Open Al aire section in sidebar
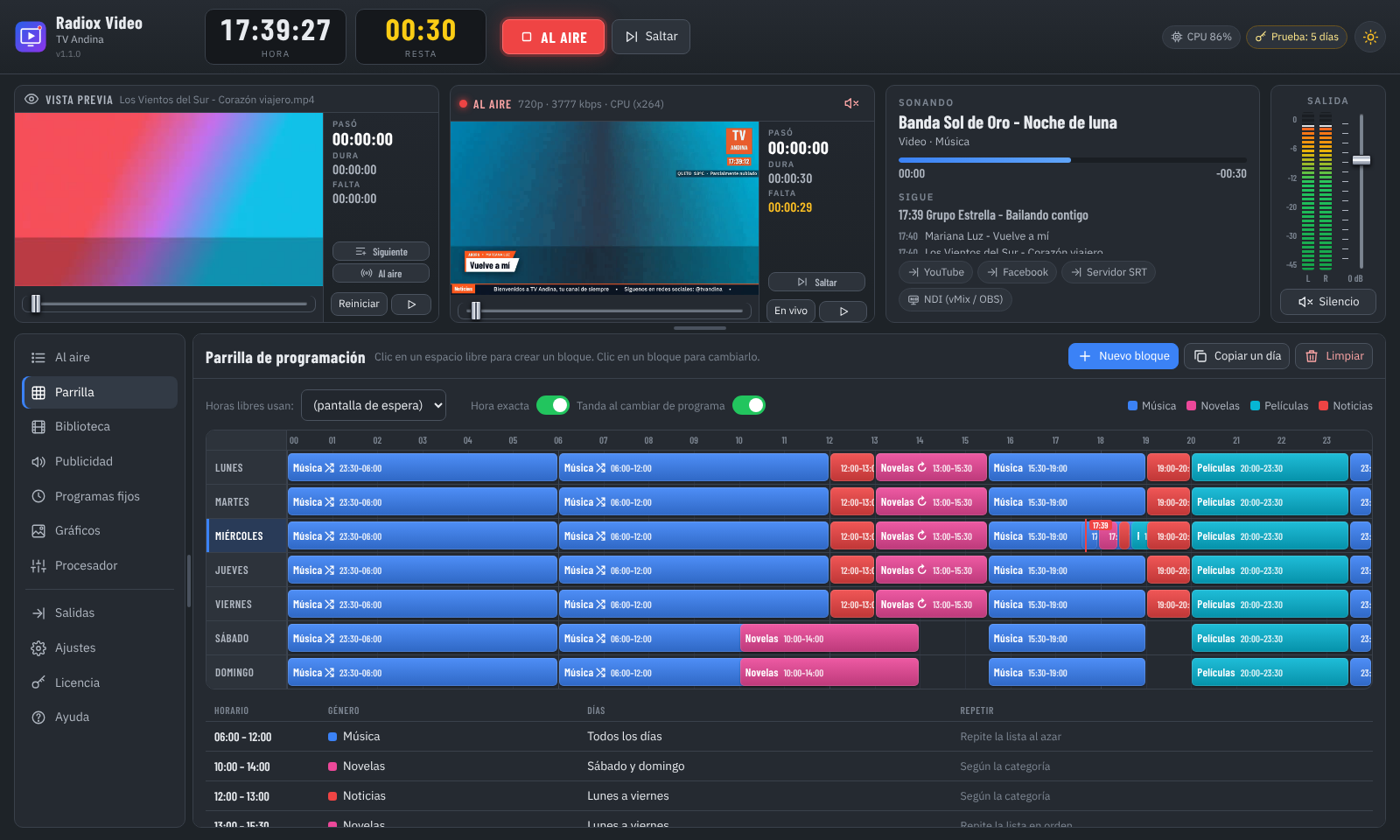 pyautogui.click(x=100, y=357)
